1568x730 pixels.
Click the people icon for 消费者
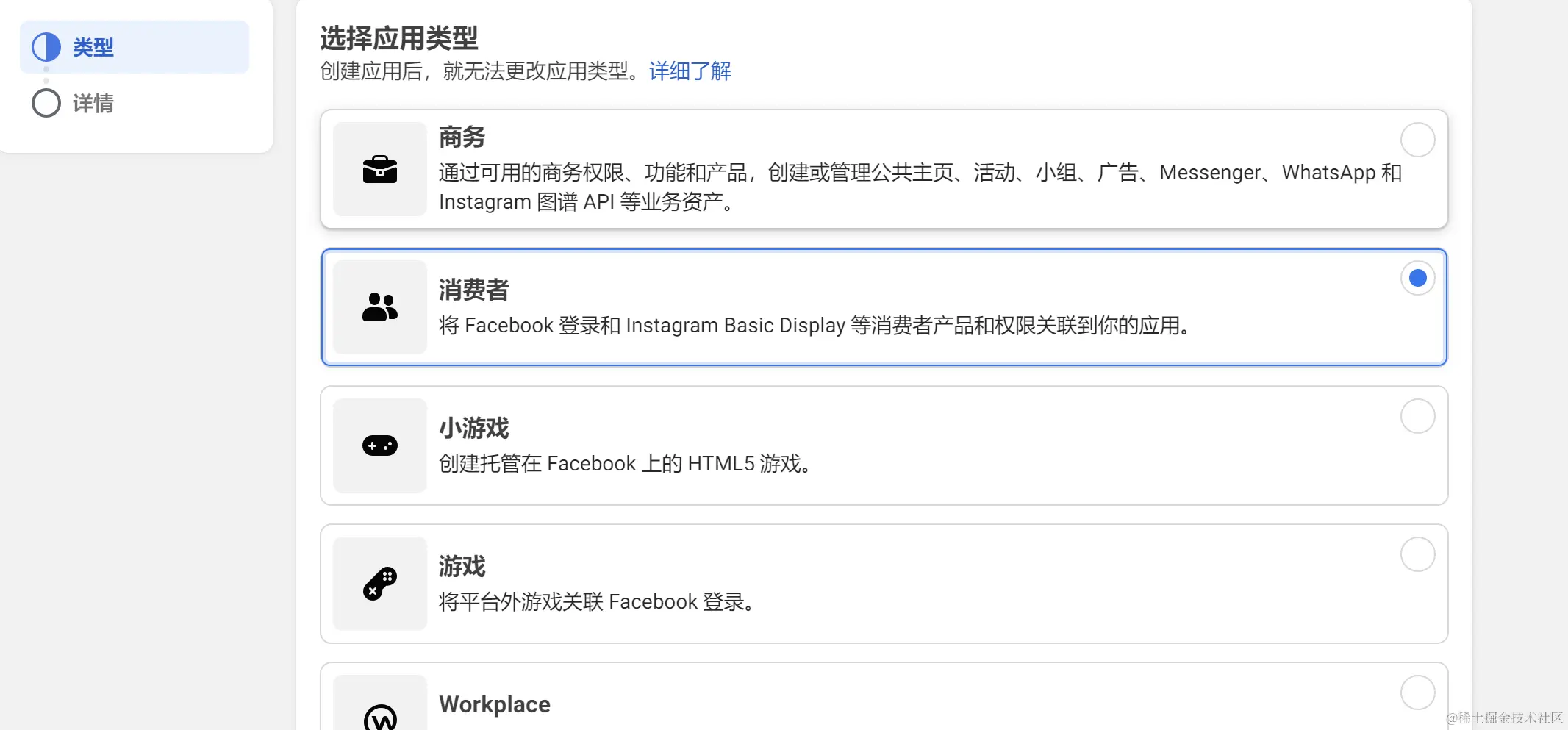pyautogui.click(x=379, y=307)
